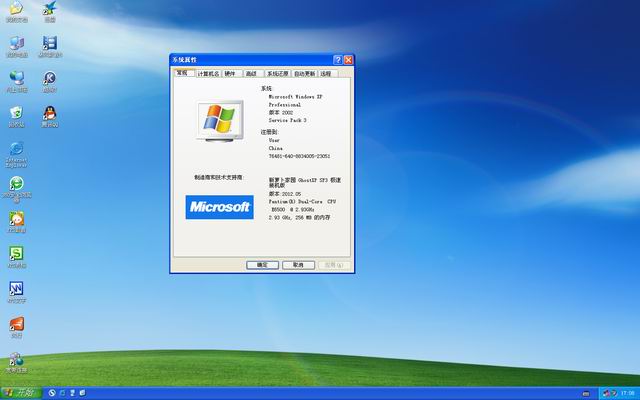Viewport: 640px width, 400px height.
Task: Click the '2.93 GHz, 256 MB' memory text
Action: [299, 218]
